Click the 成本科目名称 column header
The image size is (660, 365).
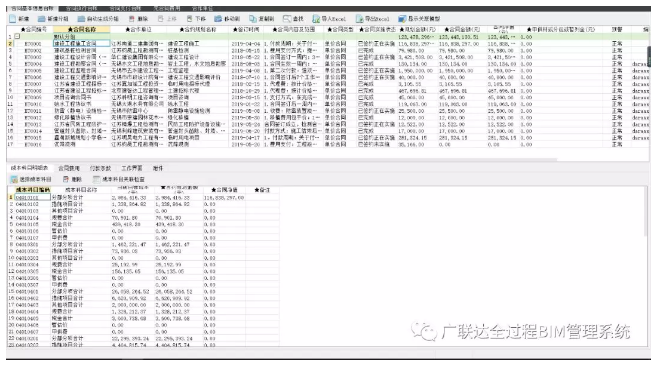coord(81,190)
